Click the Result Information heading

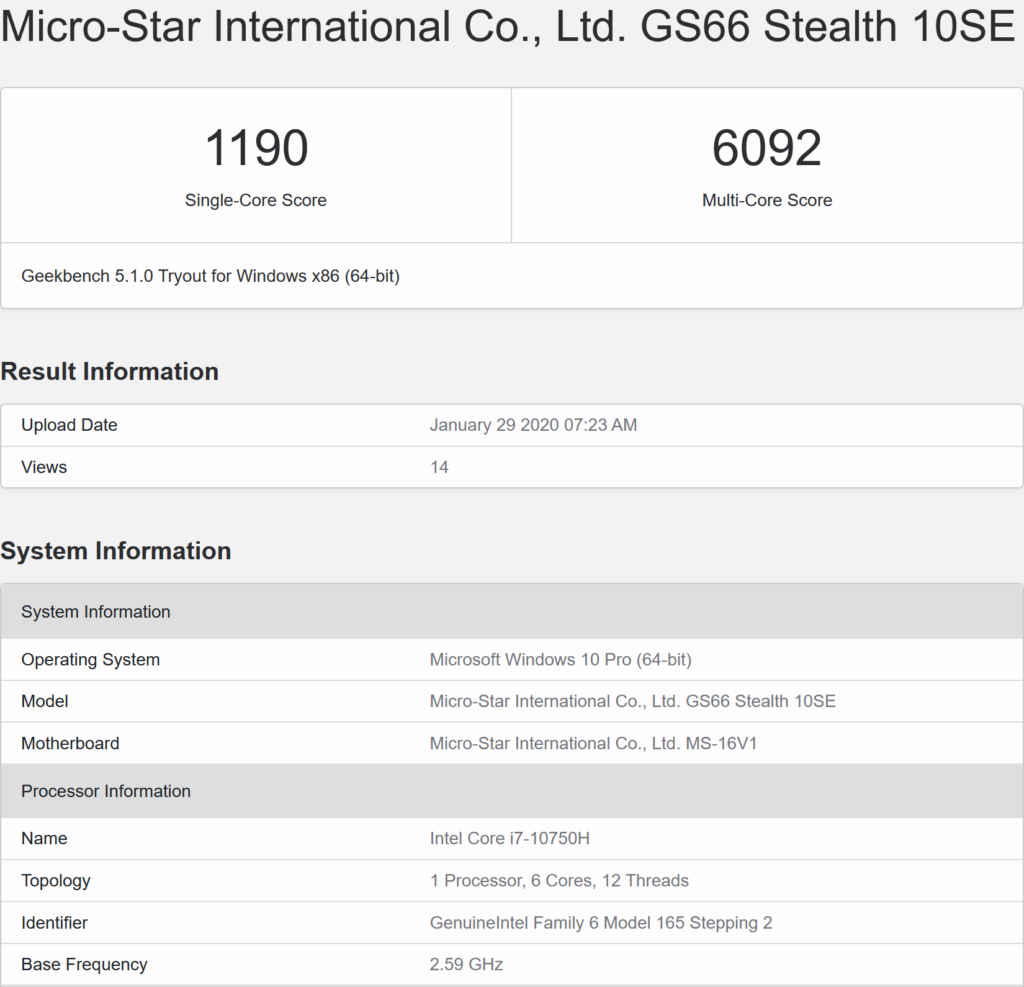(110, 371)
